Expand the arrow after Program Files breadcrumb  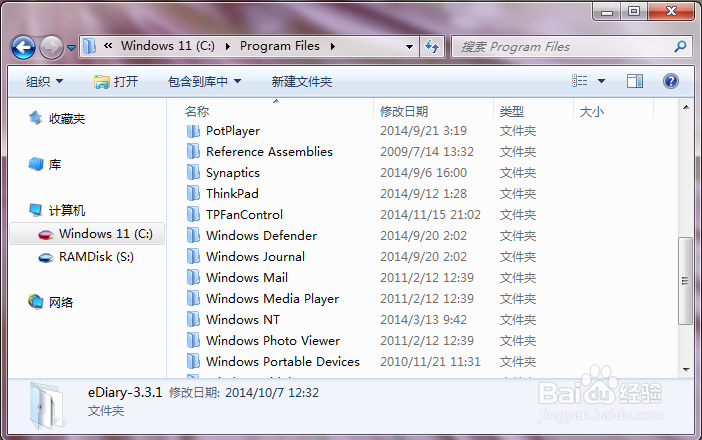coord(333,47)
